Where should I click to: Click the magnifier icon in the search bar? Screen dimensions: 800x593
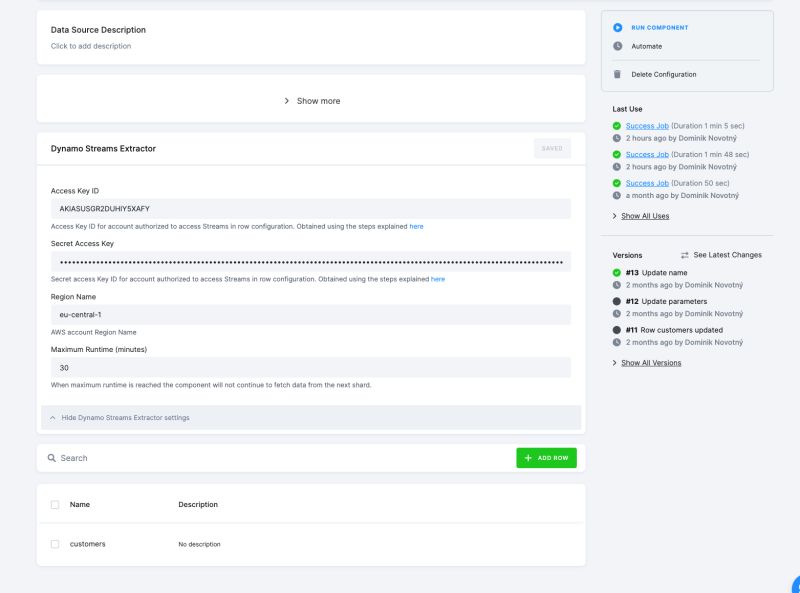tap(52, 457)
